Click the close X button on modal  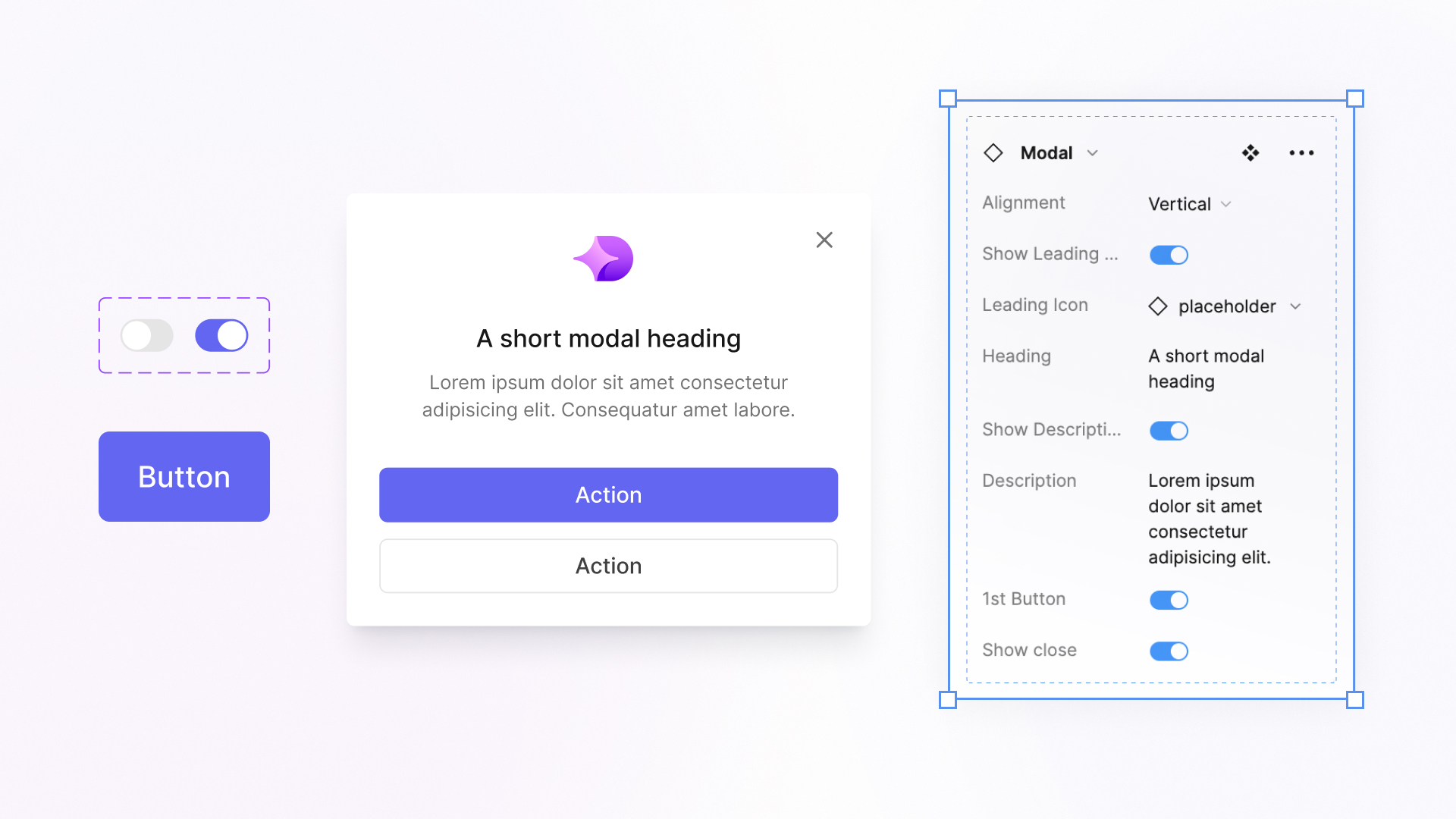tap(825, 240)
